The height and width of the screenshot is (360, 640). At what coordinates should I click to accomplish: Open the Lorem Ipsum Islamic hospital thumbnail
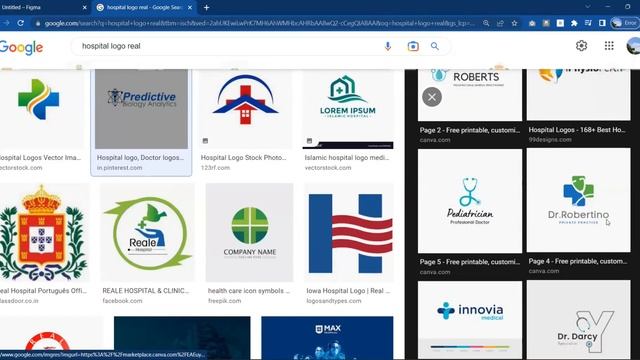click(x=348, y=109)
